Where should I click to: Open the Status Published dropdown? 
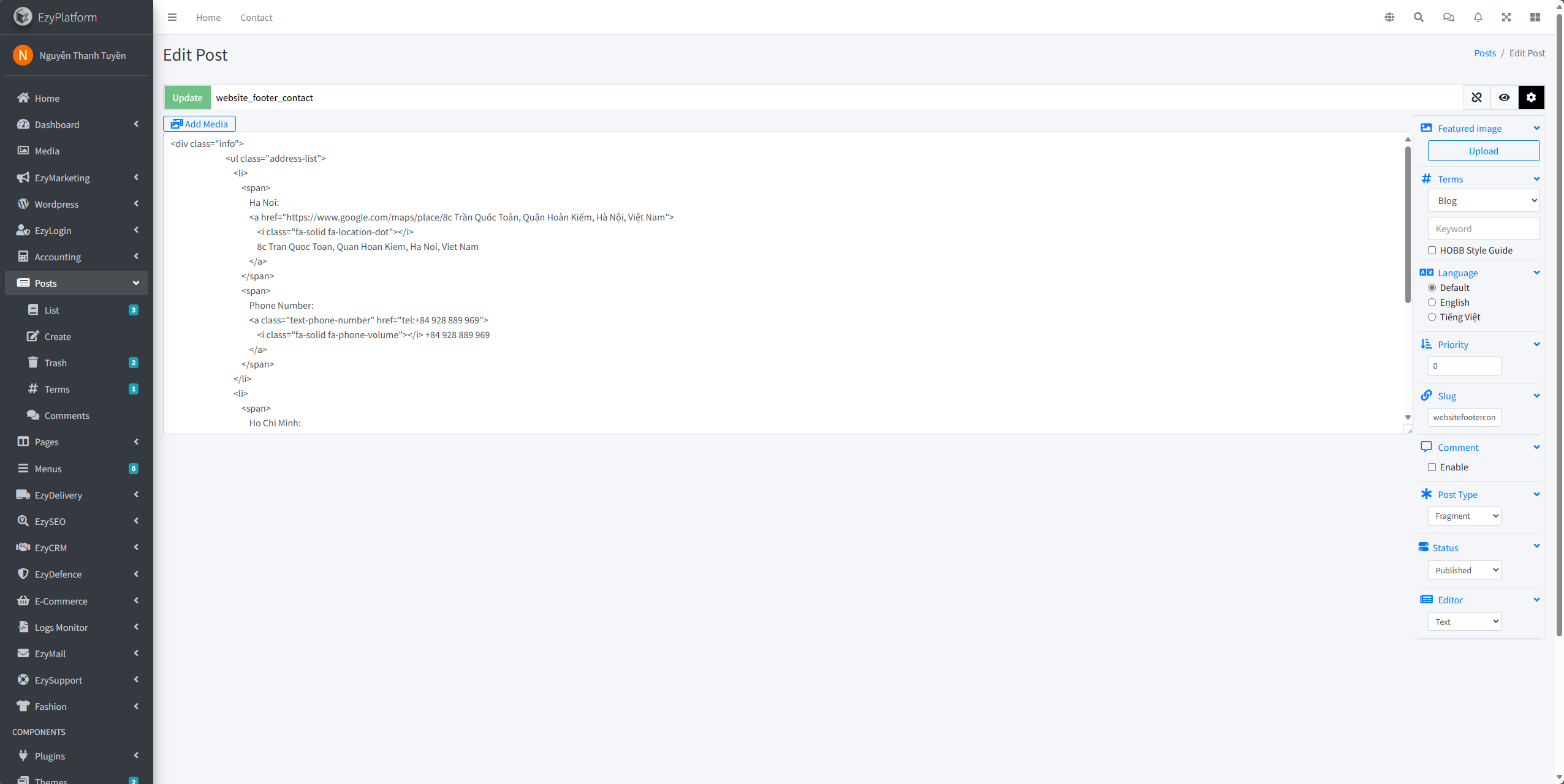click(x=1464, y=570)
